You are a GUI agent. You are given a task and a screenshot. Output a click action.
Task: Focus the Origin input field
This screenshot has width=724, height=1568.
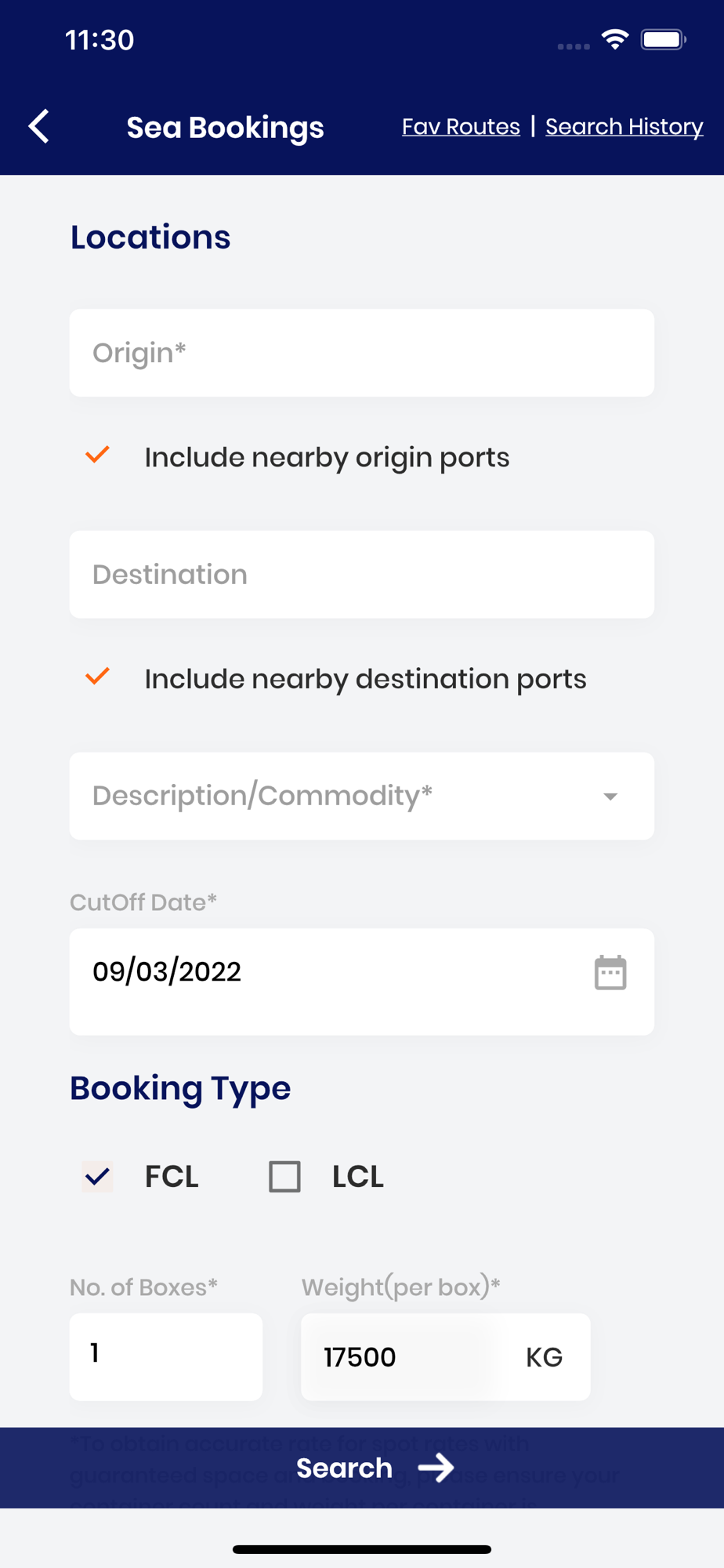[x=361, y=353]
